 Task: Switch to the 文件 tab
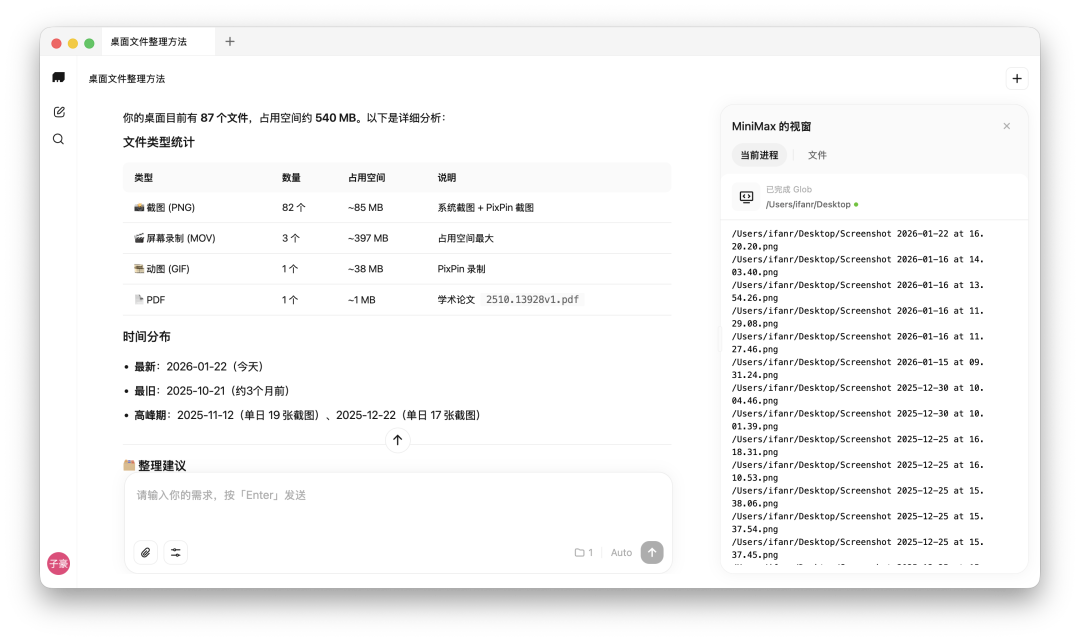pos(817,155)
